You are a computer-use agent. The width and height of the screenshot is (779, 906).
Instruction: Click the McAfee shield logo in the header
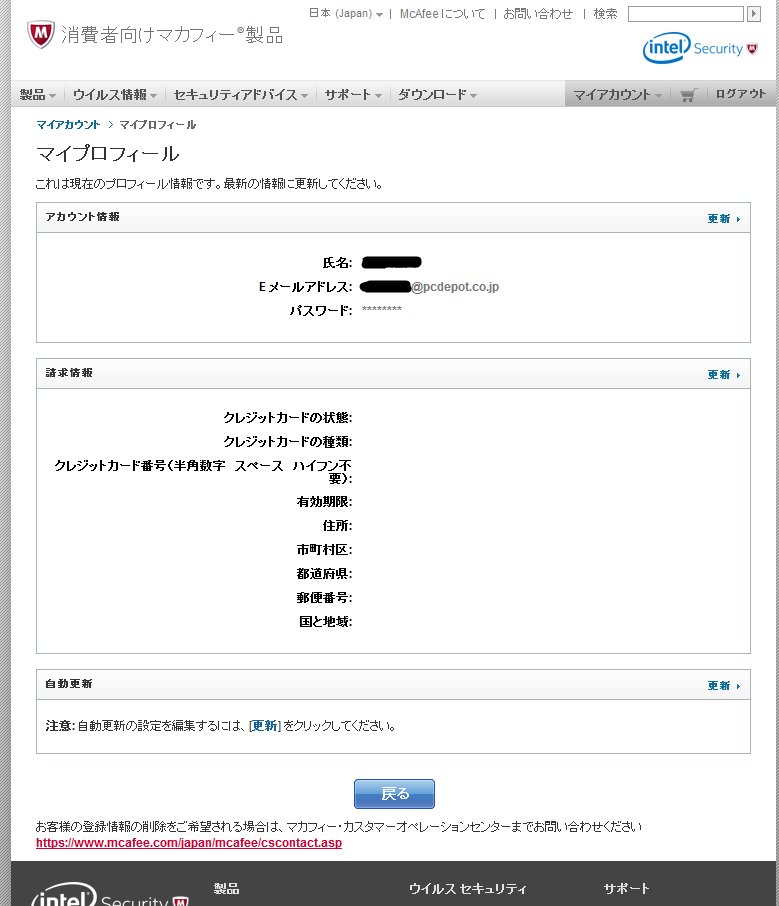40,35
